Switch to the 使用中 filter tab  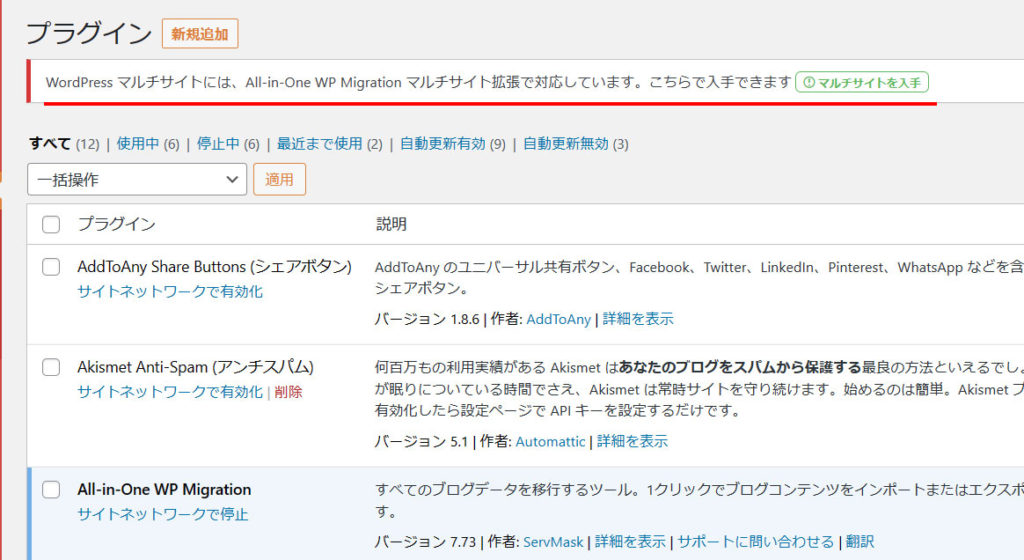tap(137, 144)
